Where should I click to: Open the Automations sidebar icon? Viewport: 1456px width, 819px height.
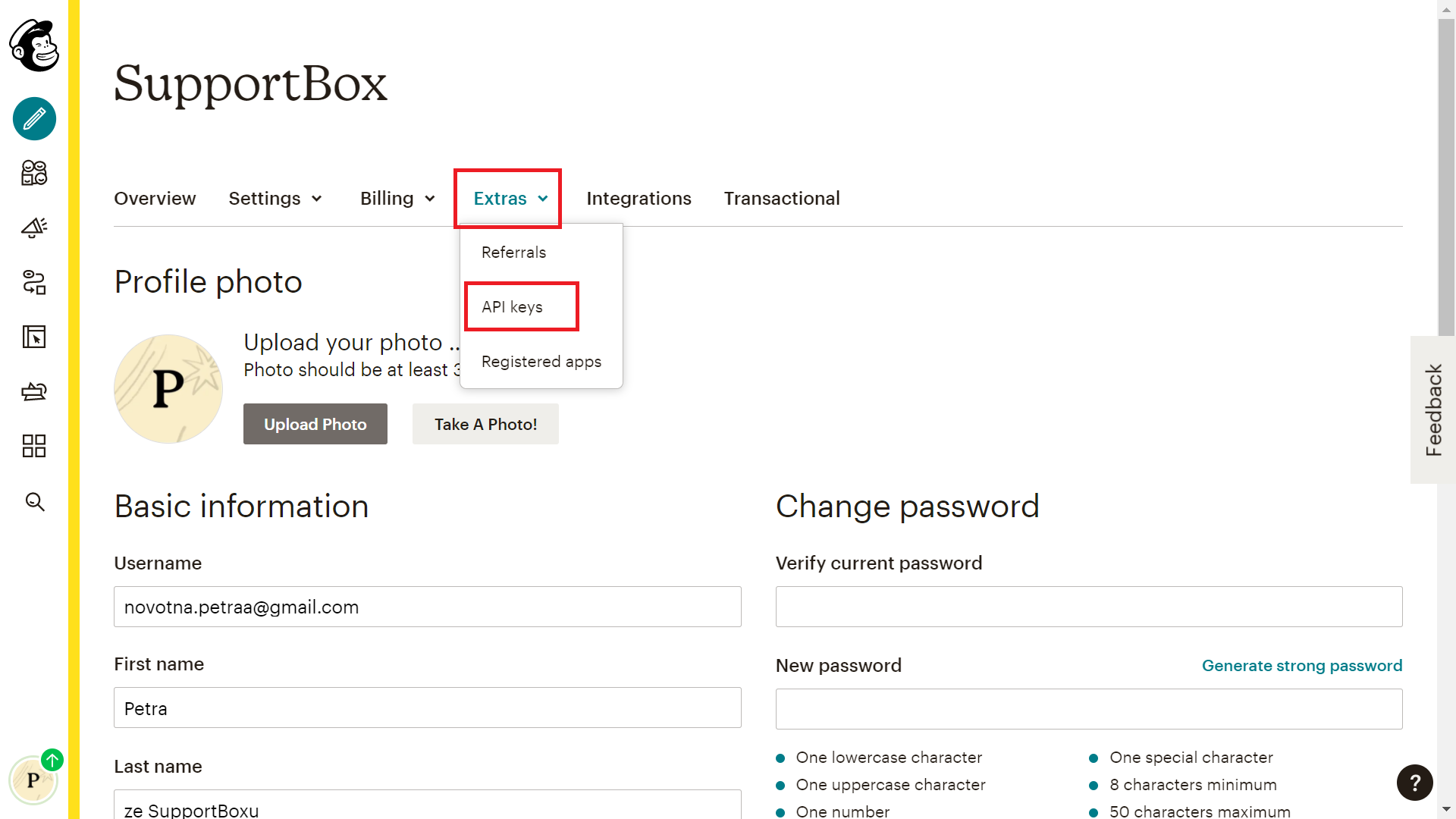[x=34, y=282]
